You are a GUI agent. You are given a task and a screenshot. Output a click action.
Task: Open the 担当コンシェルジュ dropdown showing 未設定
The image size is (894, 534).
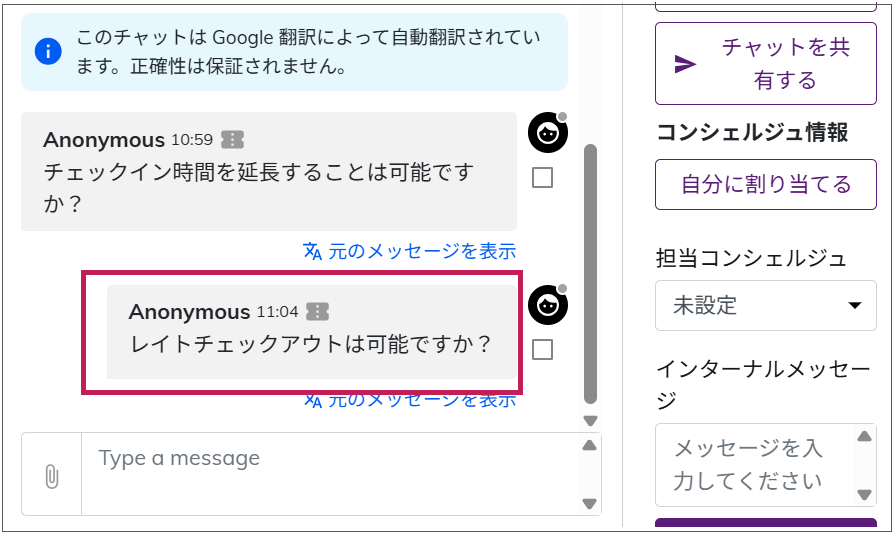765,305
